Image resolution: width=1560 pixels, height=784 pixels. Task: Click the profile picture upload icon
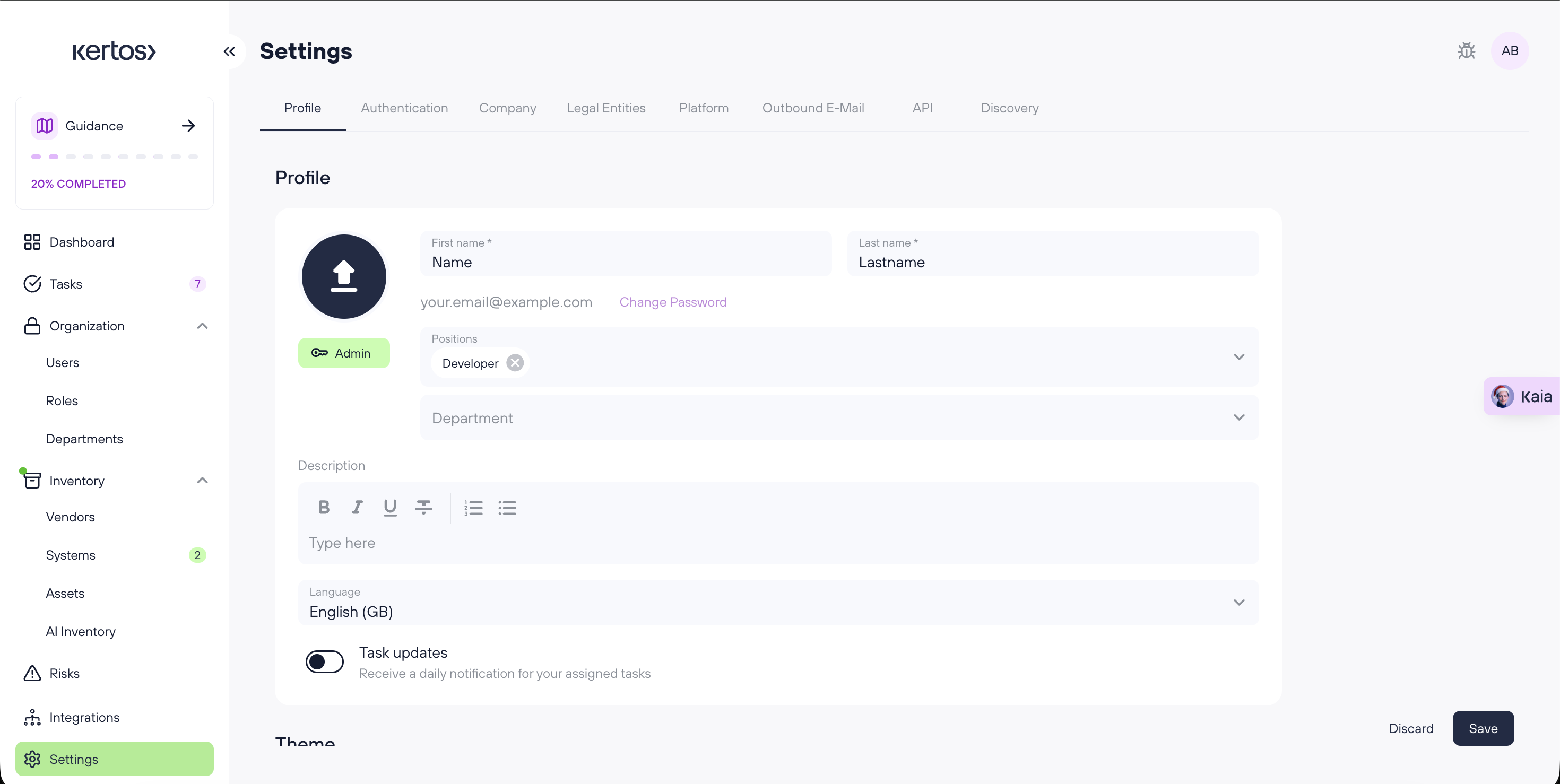343,277
